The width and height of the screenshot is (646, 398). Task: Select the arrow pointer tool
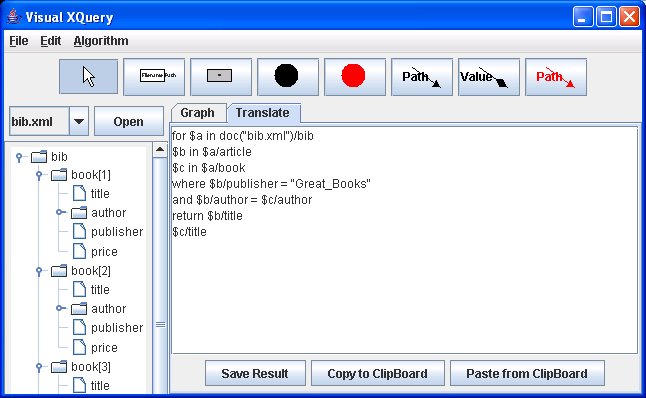[x=89, y=77]
